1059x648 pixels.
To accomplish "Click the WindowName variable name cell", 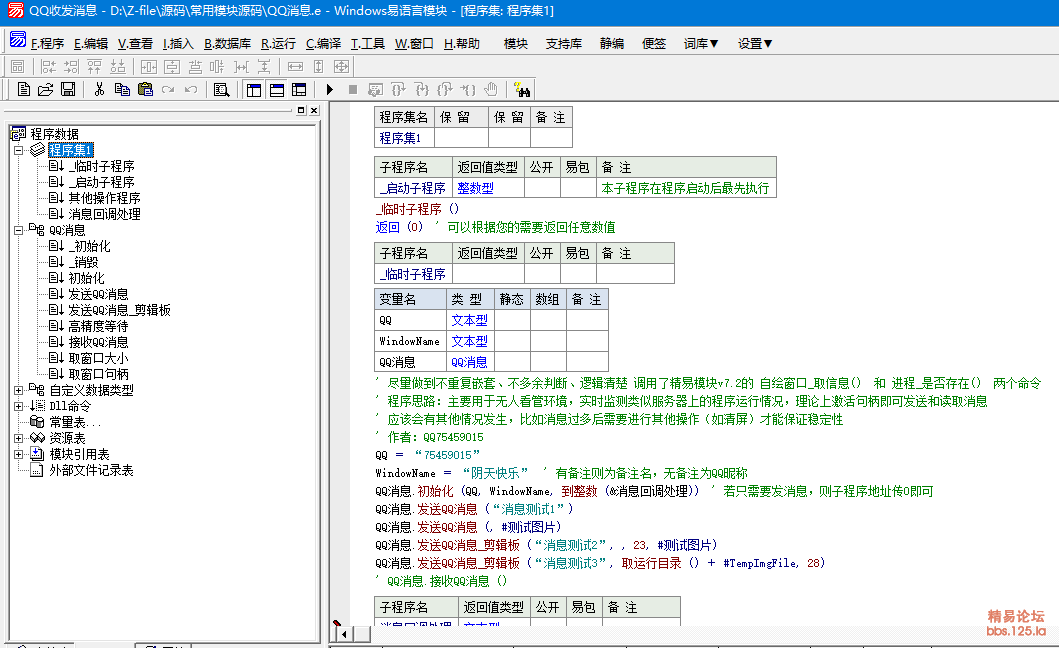I will pyautogui.click(x=411, y=341).
